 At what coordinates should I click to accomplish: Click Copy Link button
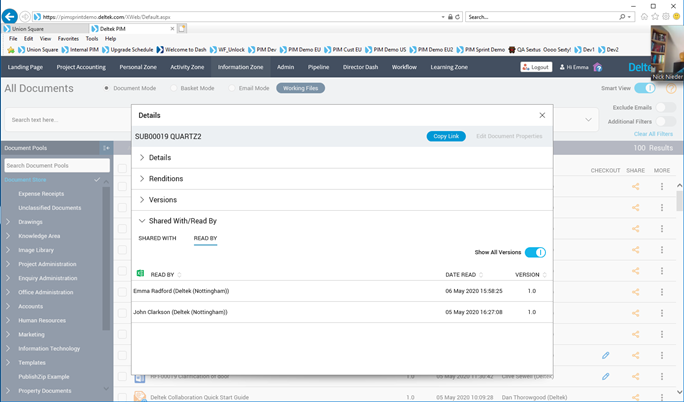pyautogui.click(x=446, y=136)
